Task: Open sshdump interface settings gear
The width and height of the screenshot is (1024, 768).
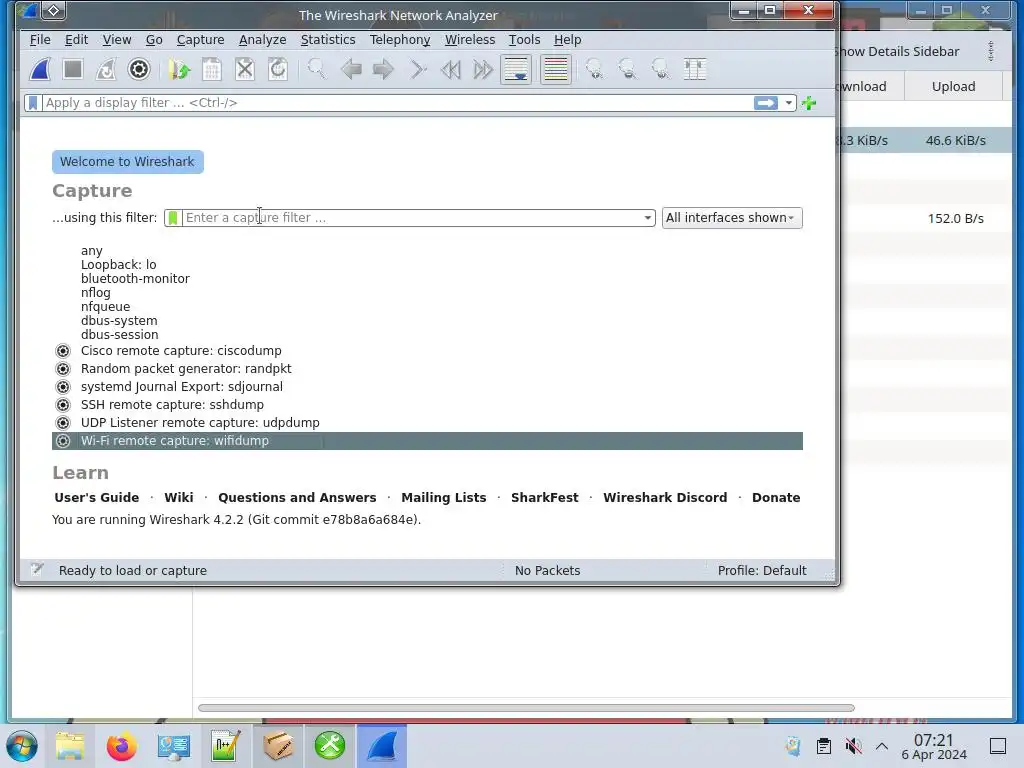Action: (63, 405)
